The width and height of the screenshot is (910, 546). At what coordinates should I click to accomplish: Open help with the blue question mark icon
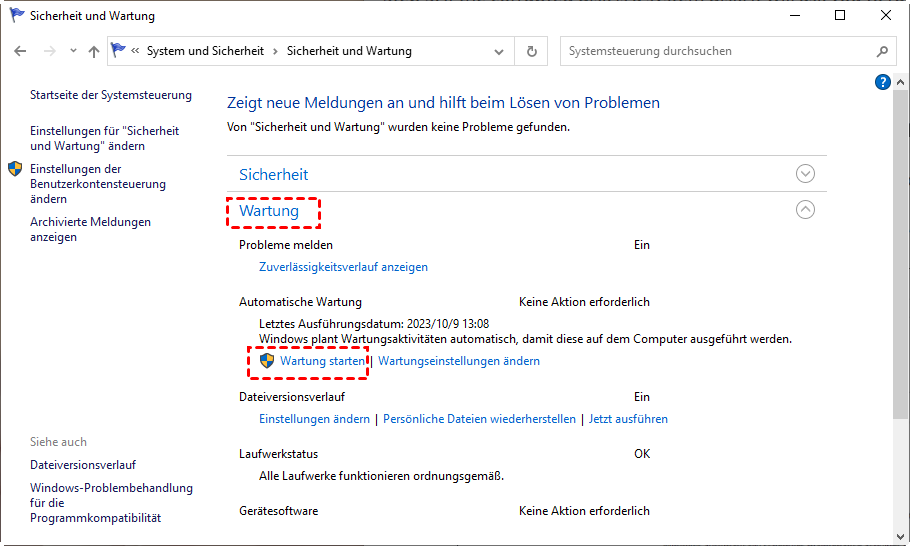click(x=882, y=82)
